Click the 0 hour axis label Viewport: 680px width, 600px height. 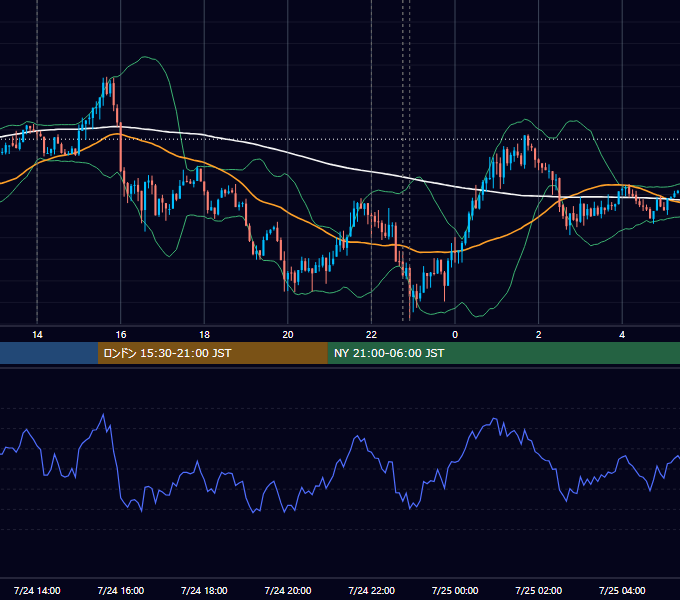click(455, 334)
